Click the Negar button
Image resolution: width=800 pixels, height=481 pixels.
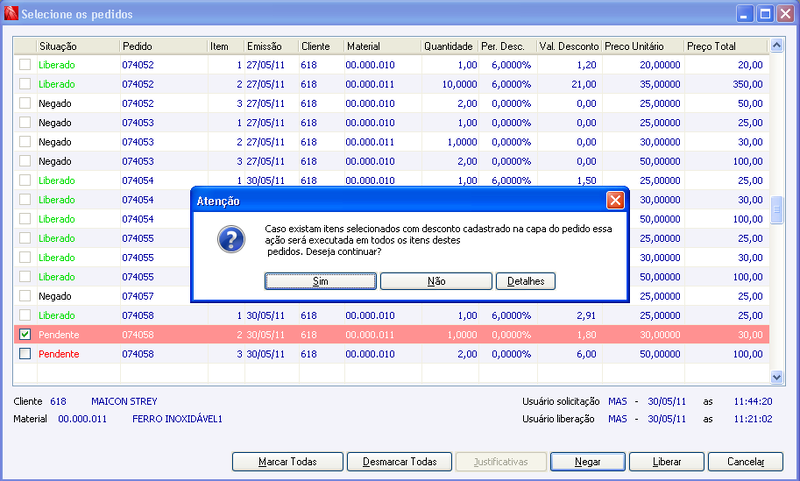[x=588, y=462]
